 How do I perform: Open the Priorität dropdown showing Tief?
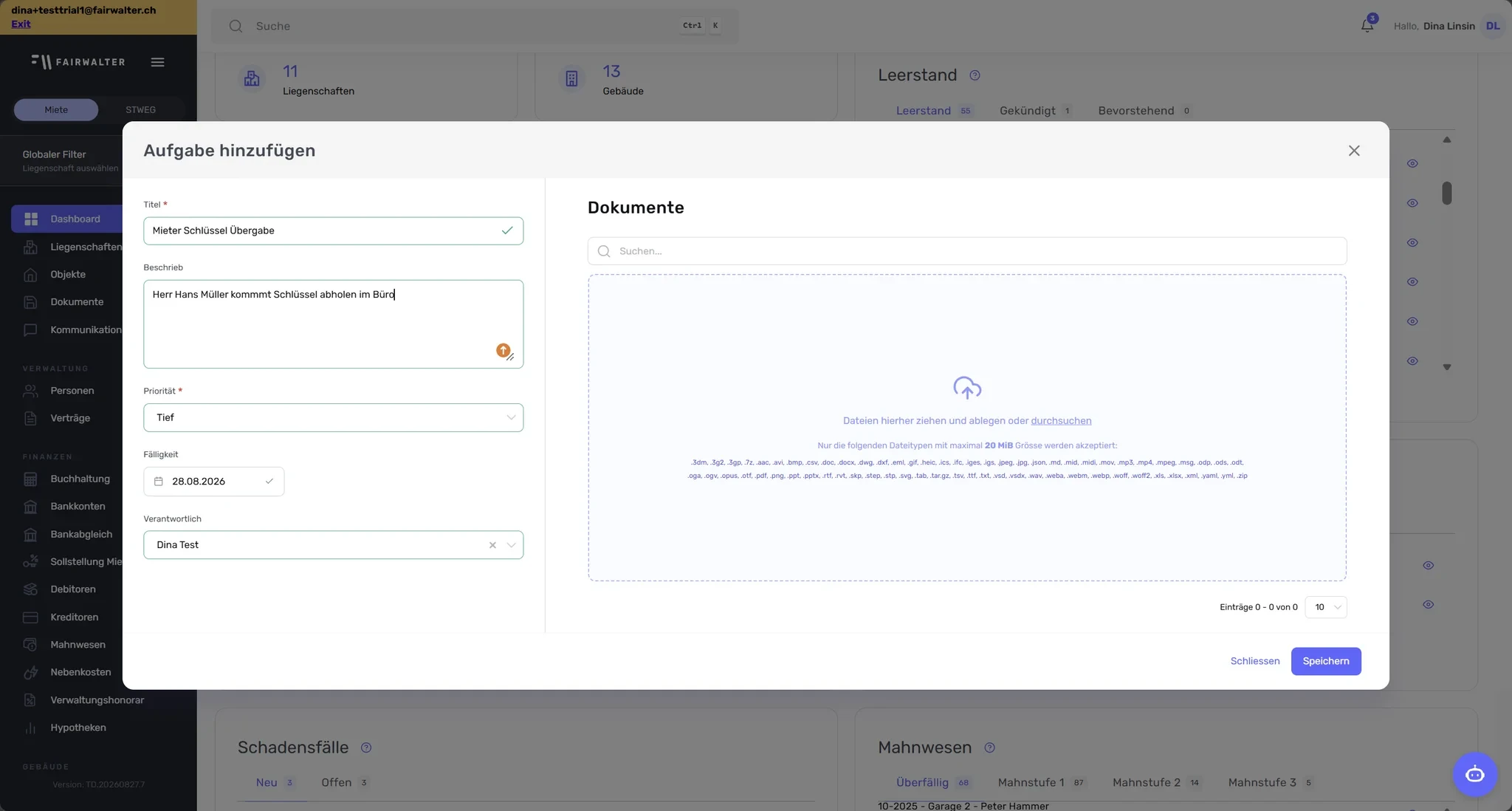click(x=333, y=417)
